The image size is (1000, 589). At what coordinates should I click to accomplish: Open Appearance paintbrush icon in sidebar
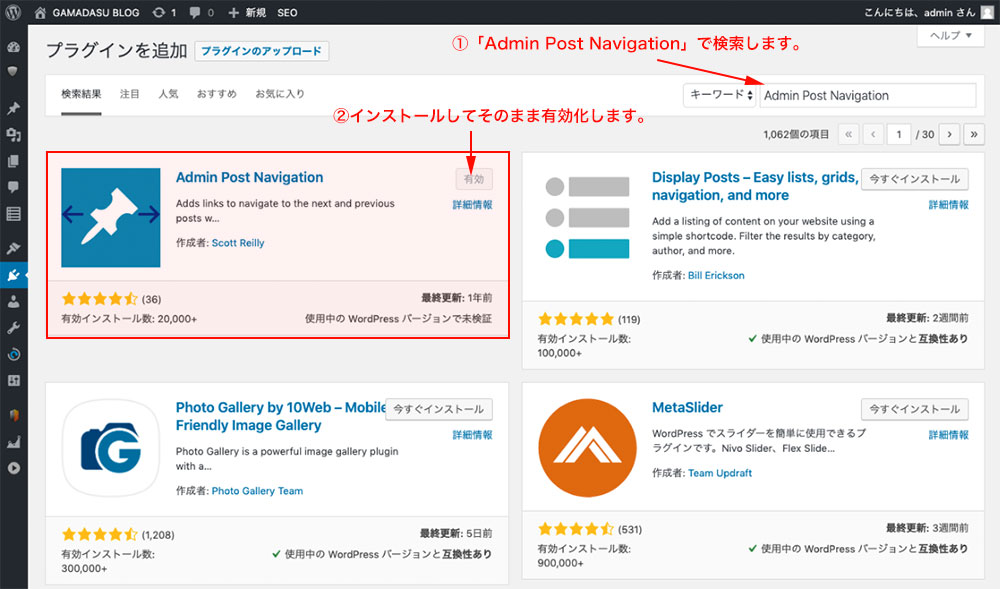click(x=13, y=248)
